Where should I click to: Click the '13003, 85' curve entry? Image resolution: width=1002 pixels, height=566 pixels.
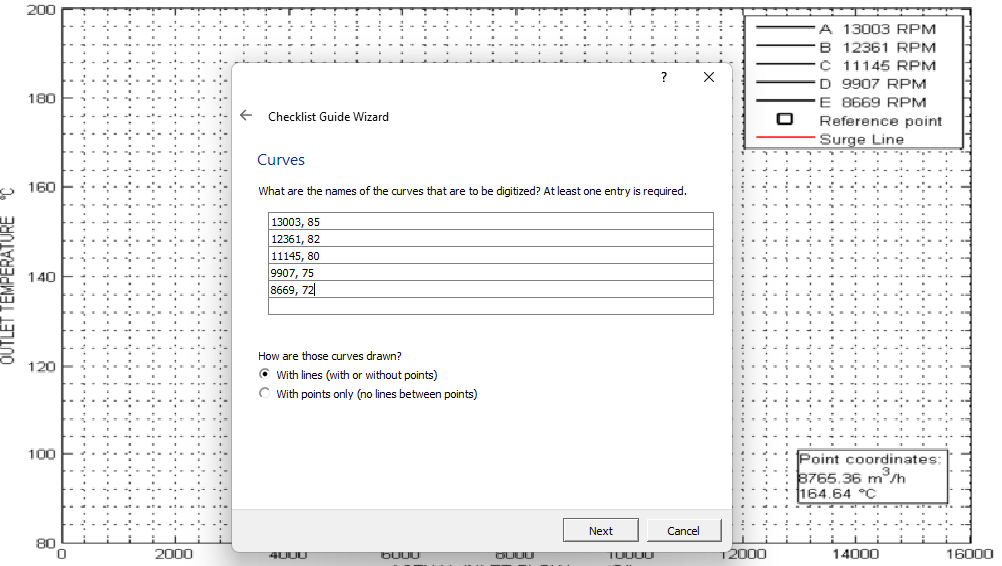(x=491, y=222)
